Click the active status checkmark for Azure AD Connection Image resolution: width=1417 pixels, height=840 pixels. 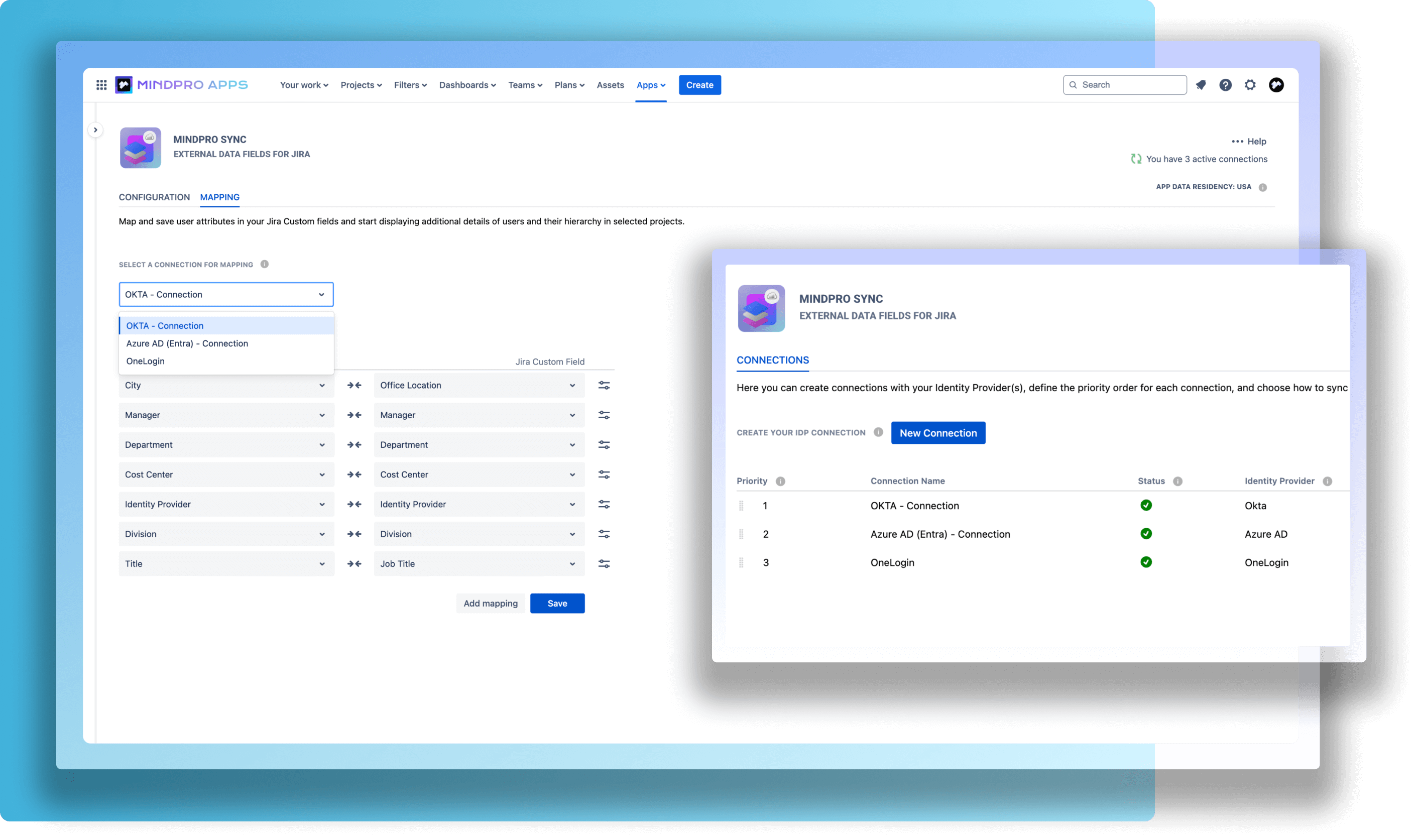pos(1146,533)
